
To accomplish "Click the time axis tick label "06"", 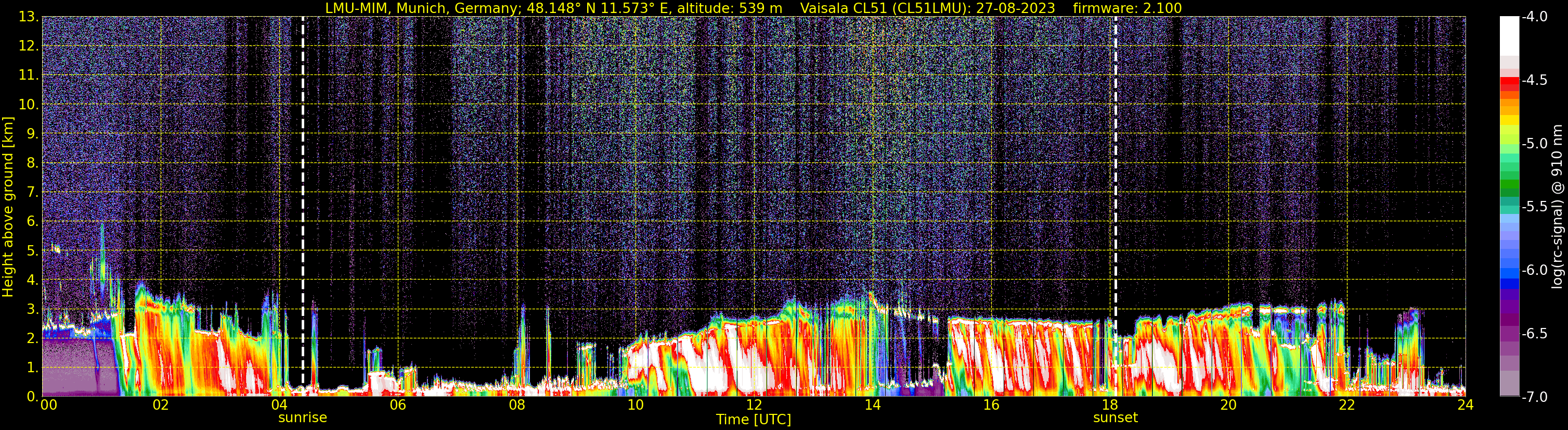I will click(398, 405).
